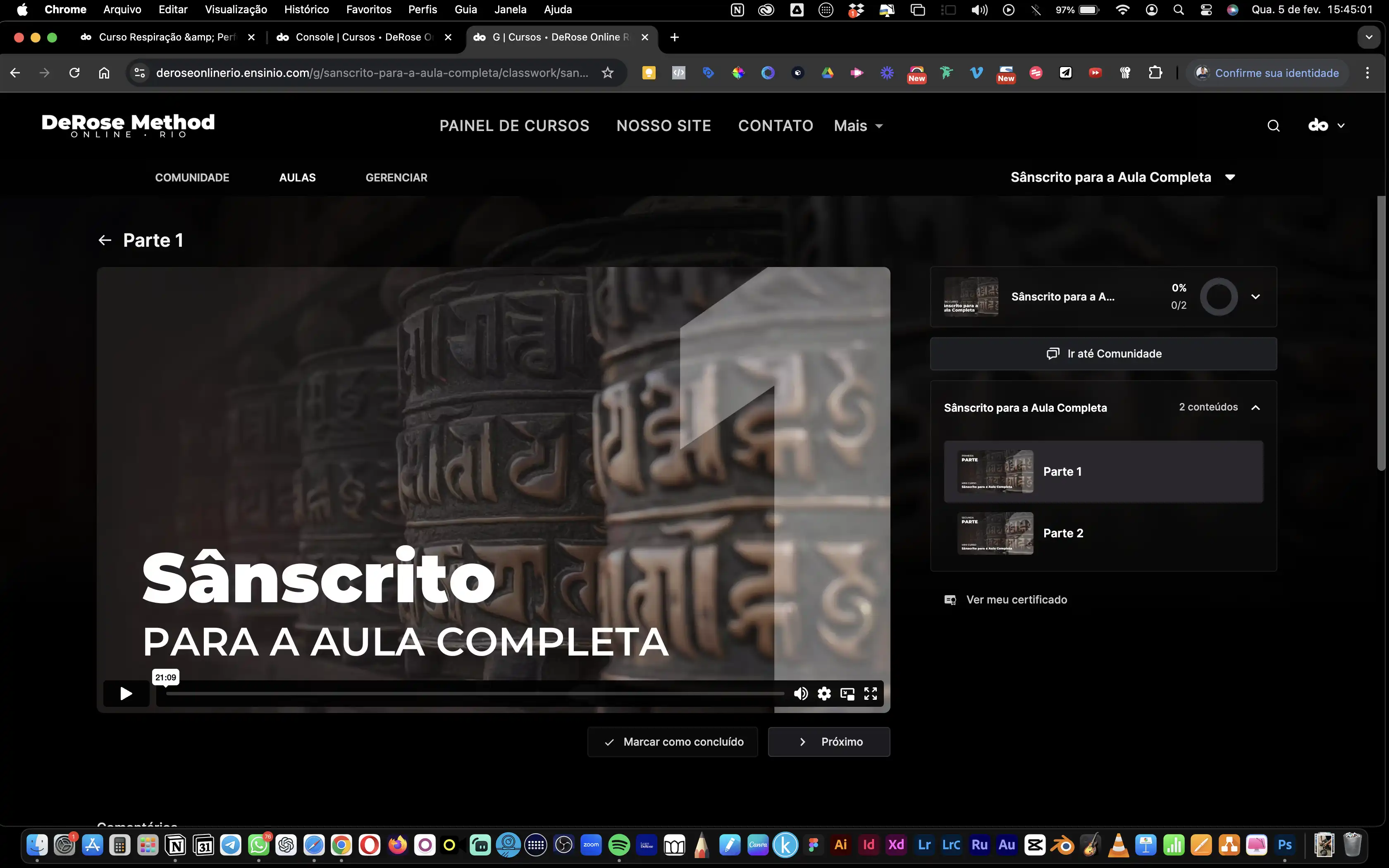Open Ver meu certificado link
The image size is (1389, 868).
point(1016,599)
